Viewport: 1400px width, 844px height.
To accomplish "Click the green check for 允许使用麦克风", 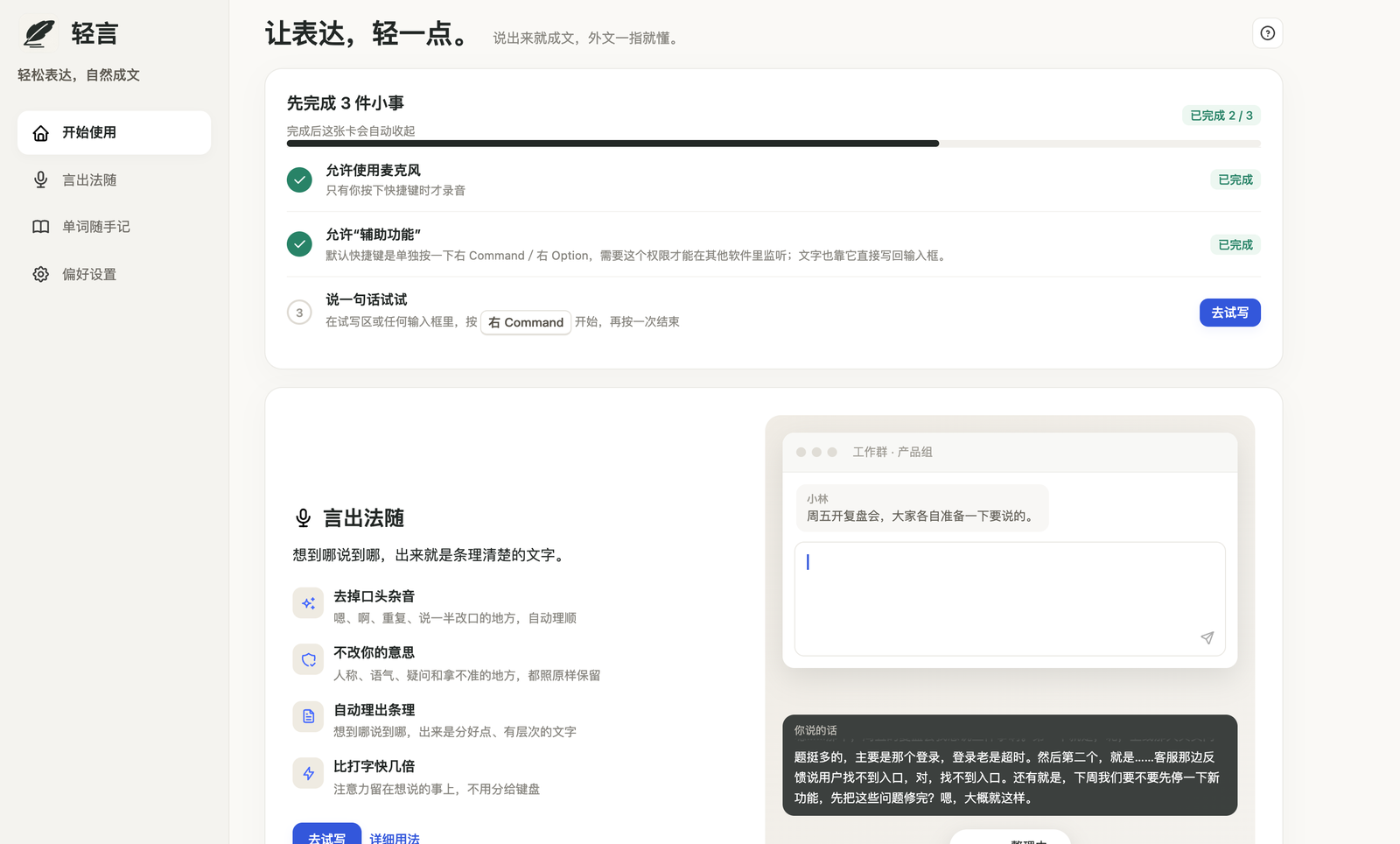I will click(x=299, y=179).
